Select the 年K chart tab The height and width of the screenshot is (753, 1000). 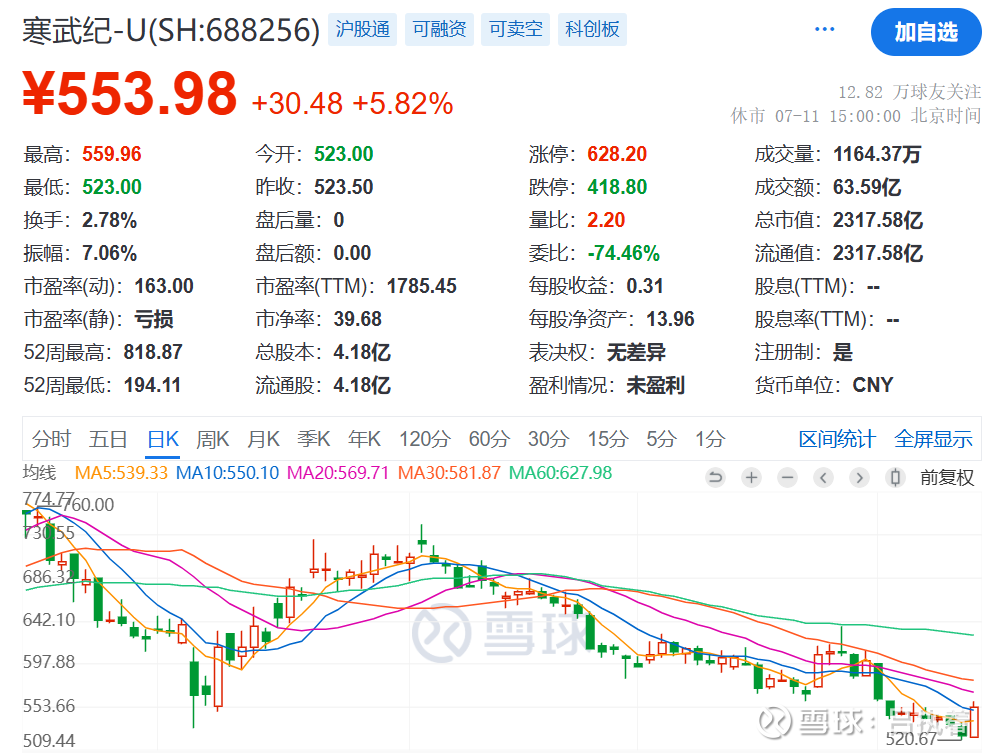[365, 439]
